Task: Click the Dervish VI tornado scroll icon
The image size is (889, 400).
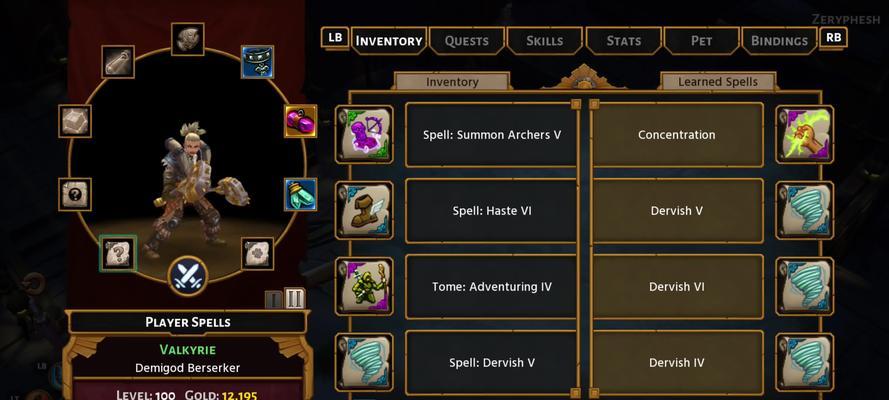Action: (805, 287)
